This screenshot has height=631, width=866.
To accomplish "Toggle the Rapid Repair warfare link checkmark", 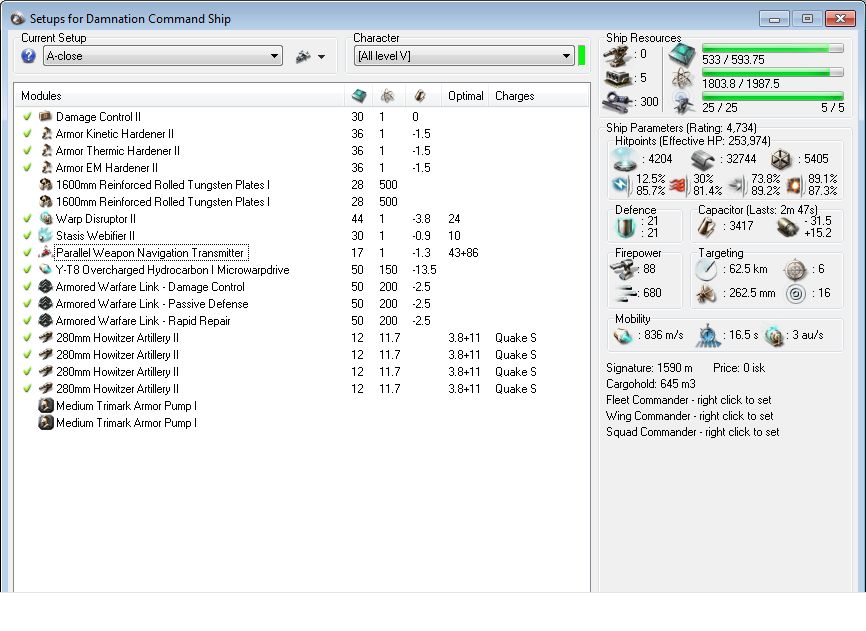I will tap(27, 321).
